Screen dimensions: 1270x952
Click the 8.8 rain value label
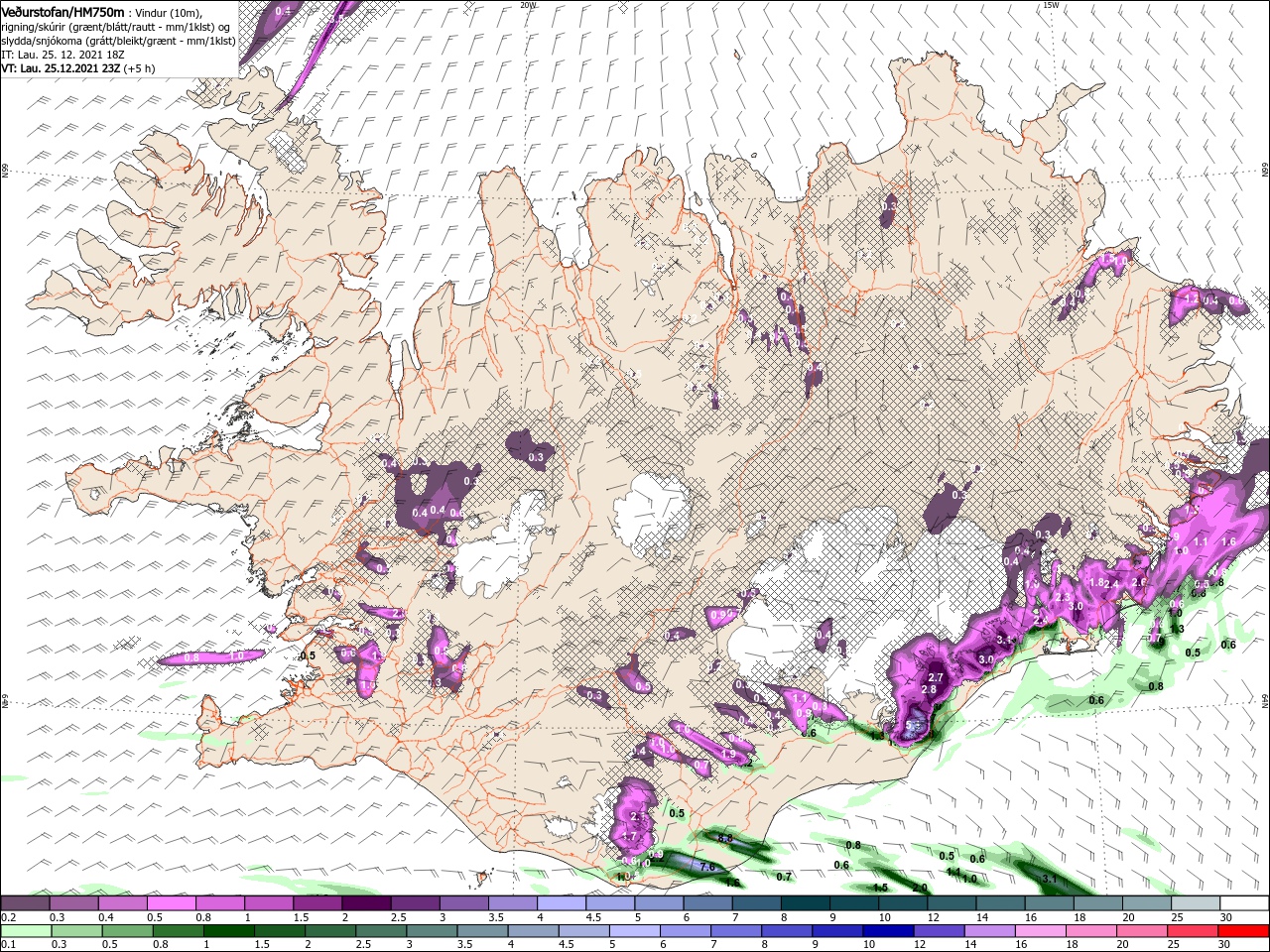[x=724, y=839]
